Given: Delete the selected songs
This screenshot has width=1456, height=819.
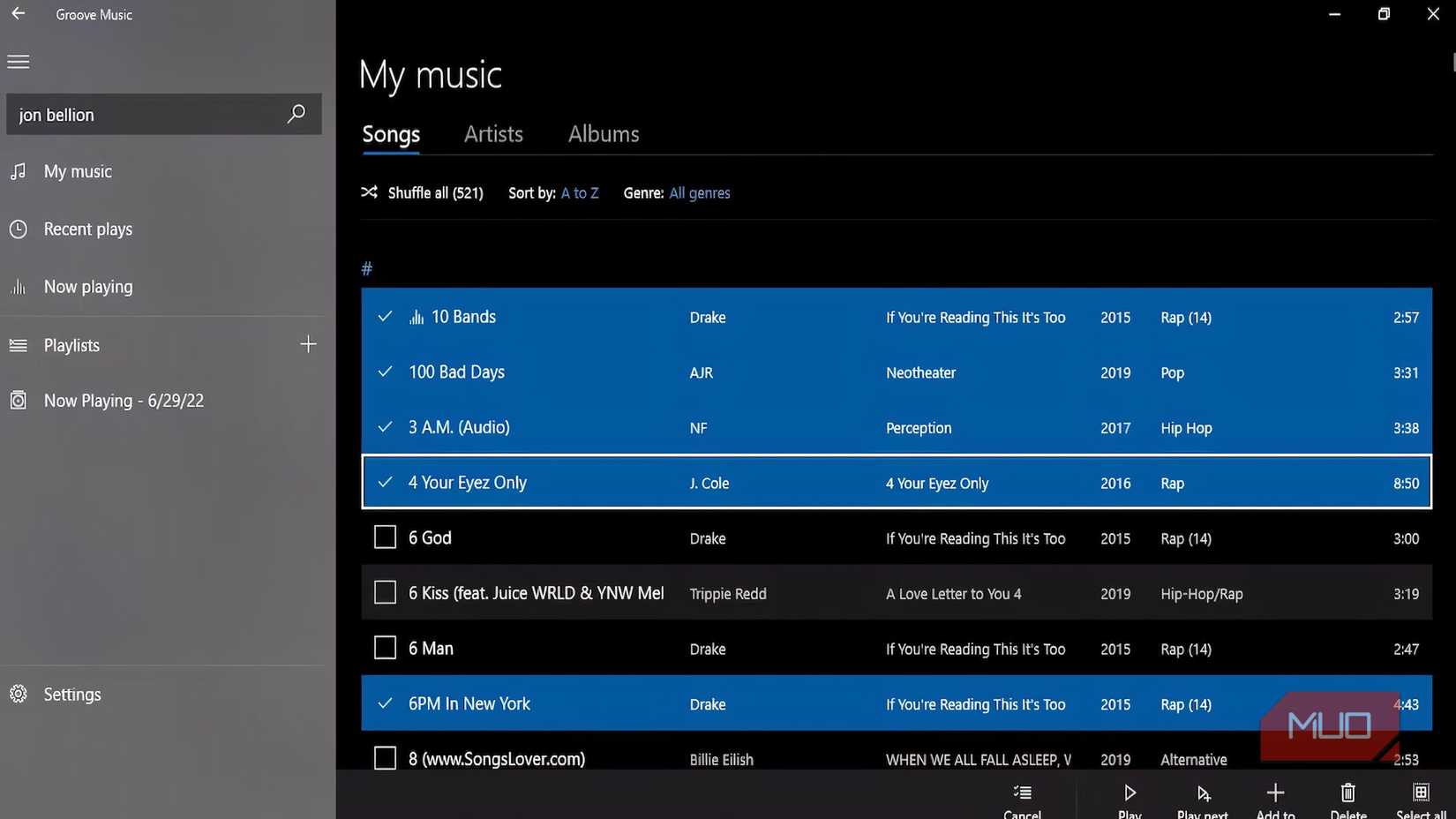Looking at the screenshot, I should point(1348,800).
